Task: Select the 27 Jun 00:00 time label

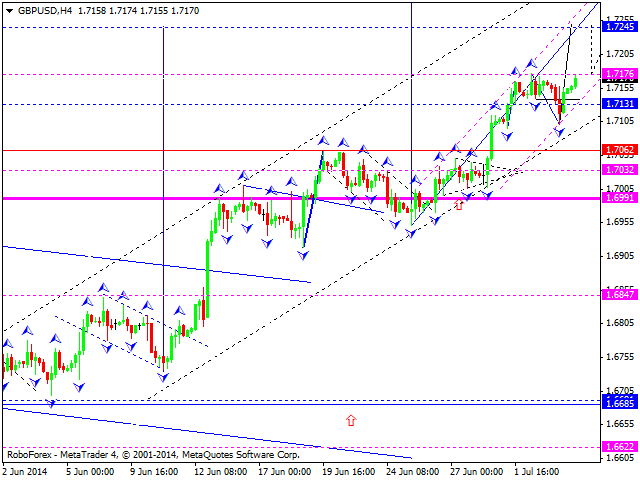Action: [476, 470]
